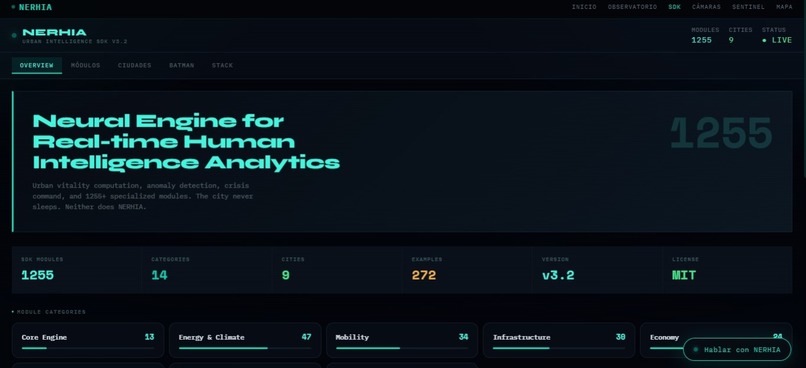The image size is (806, 368).
Task: Click the large NERHIA header title
Action: 54,32
